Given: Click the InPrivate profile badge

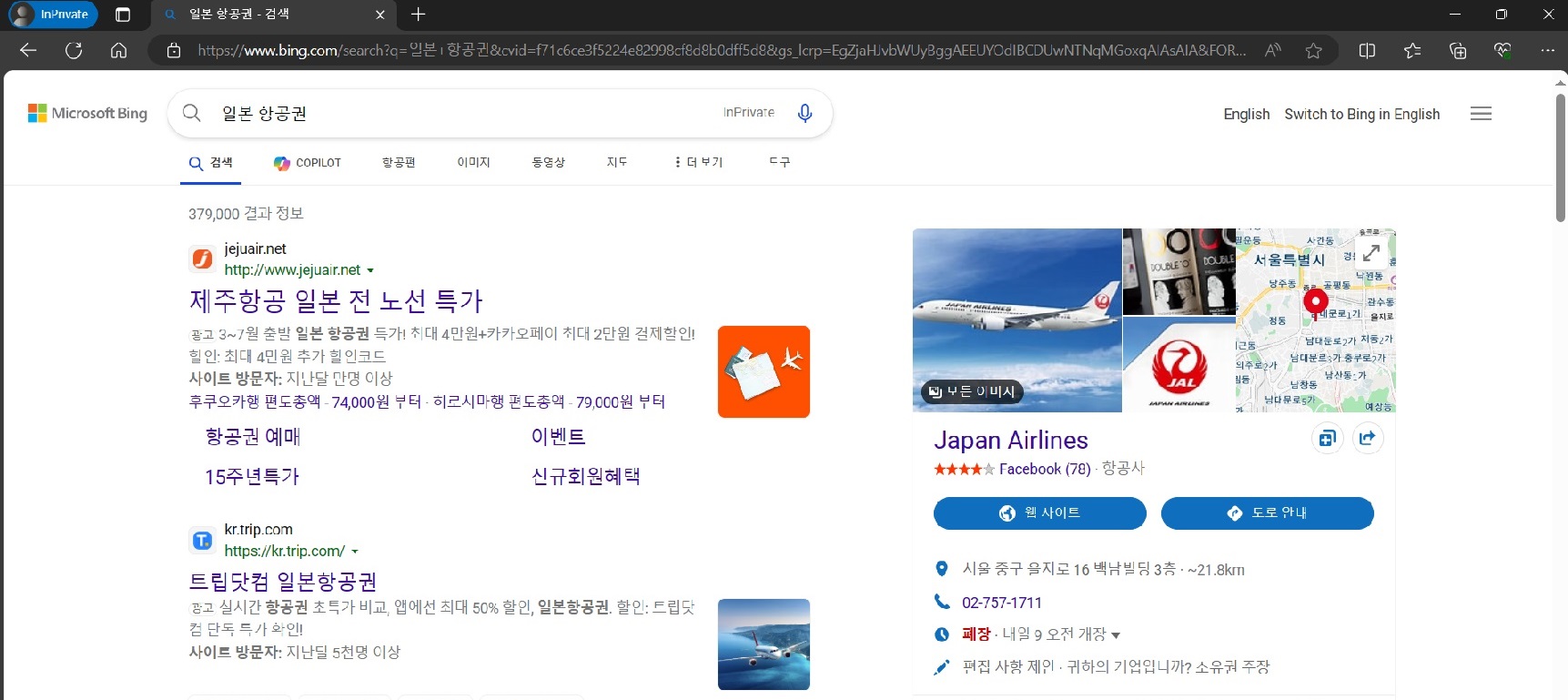Looking at the screenshot, I should click(x=53, y=15).
